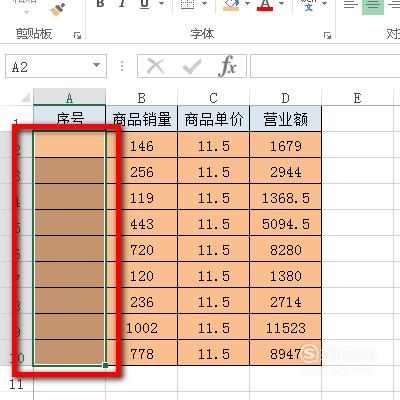Click the 商品销量 header cell
Viewport: 400px width, 400px height.
[142, 118]
